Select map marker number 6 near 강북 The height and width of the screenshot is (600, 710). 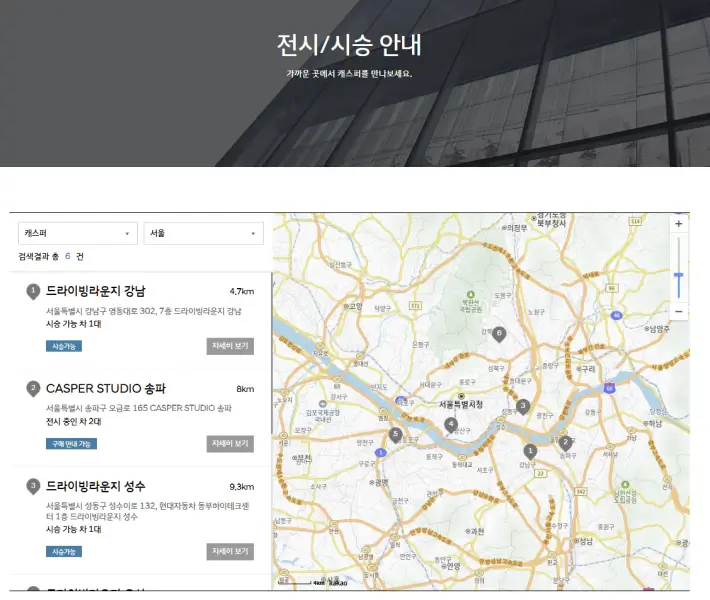pos(499,334)
